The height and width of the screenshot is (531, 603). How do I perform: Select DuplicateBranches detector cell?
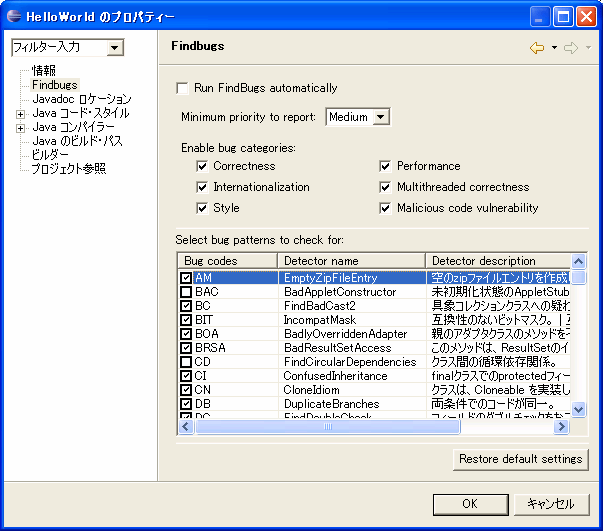pos(351,404)
